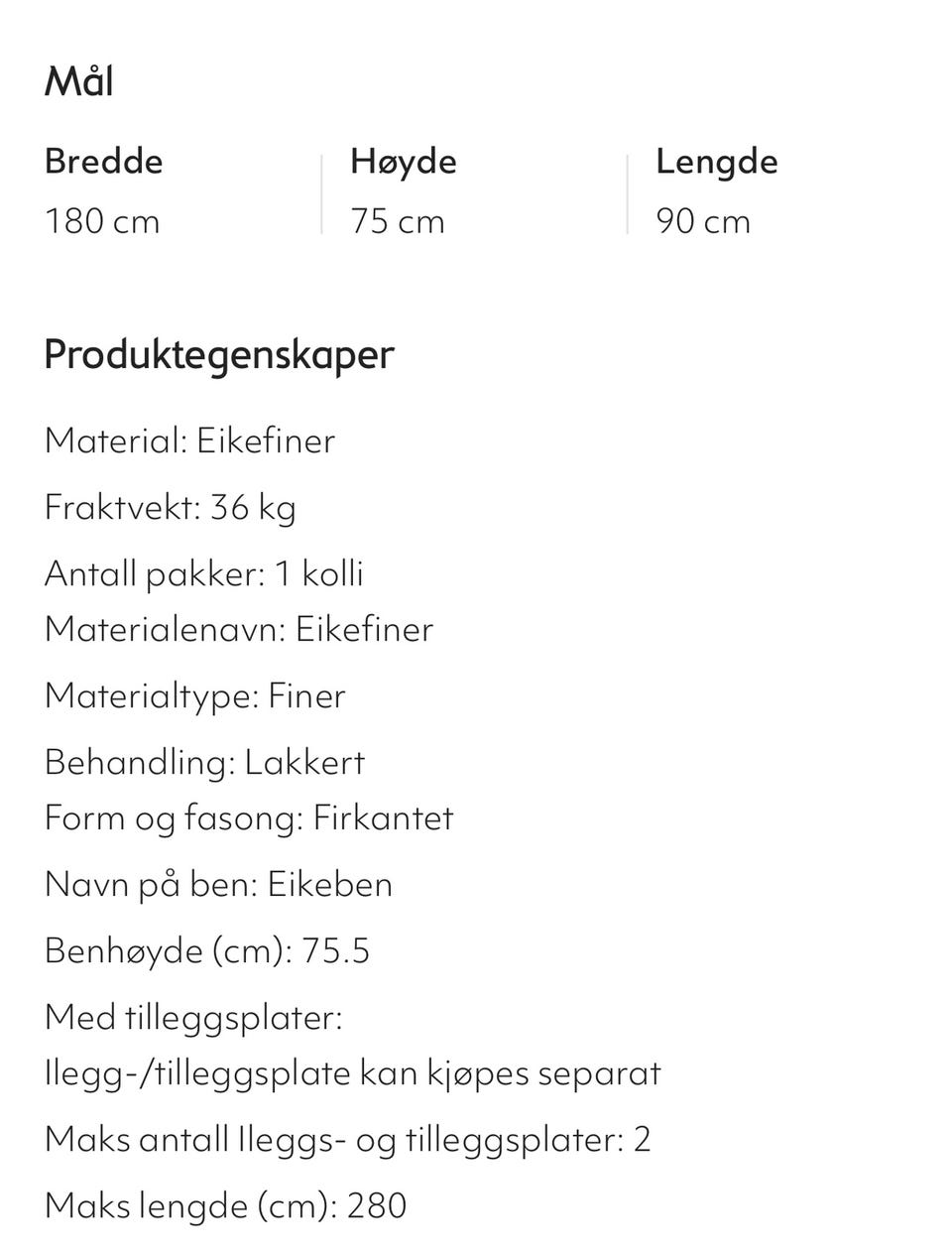Select the Mål section heading

[x=78, y=79]
